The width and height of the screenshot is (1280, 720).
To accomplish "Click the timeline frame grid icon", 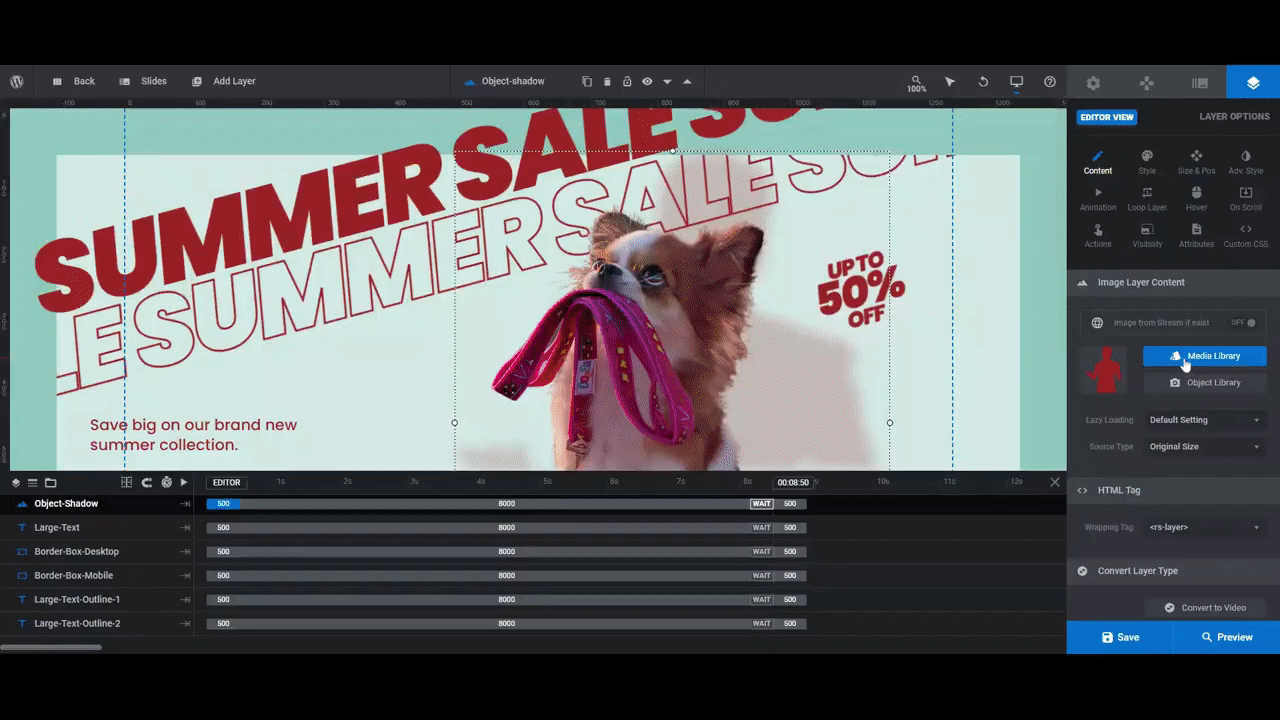I will tap(126, 483).
